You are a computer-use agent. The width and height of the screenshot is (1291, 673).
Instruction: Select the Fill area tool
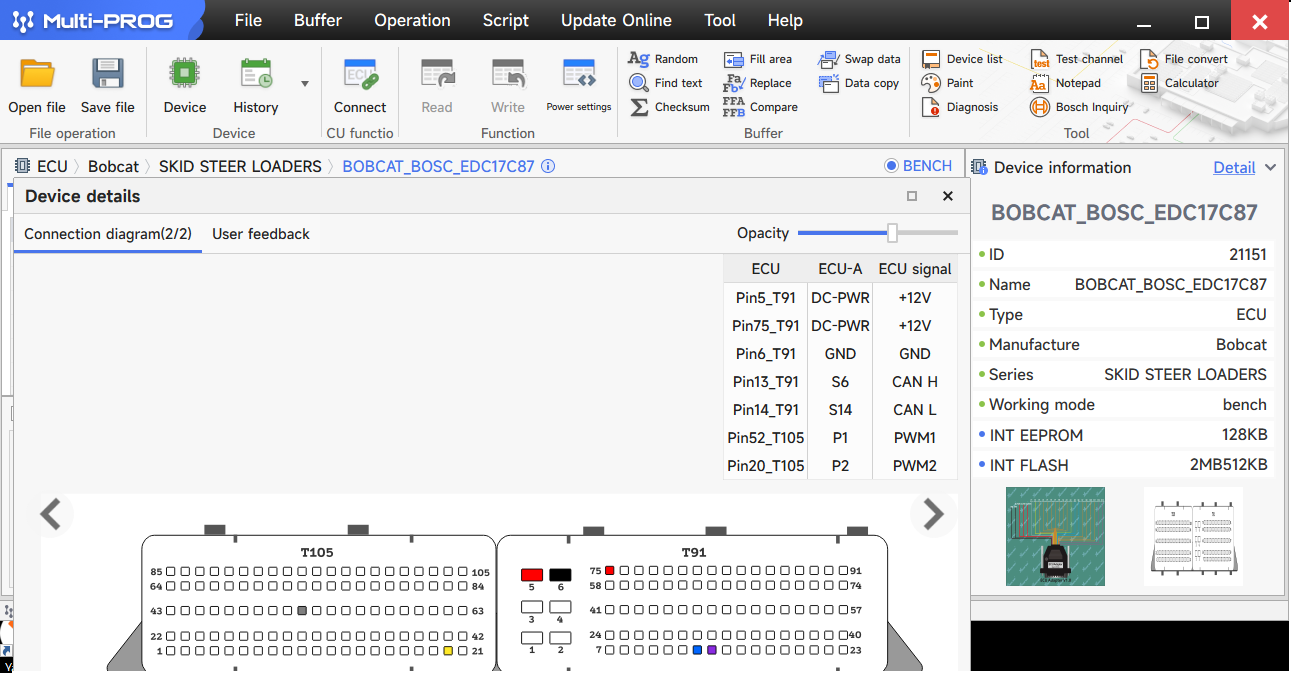757,59
